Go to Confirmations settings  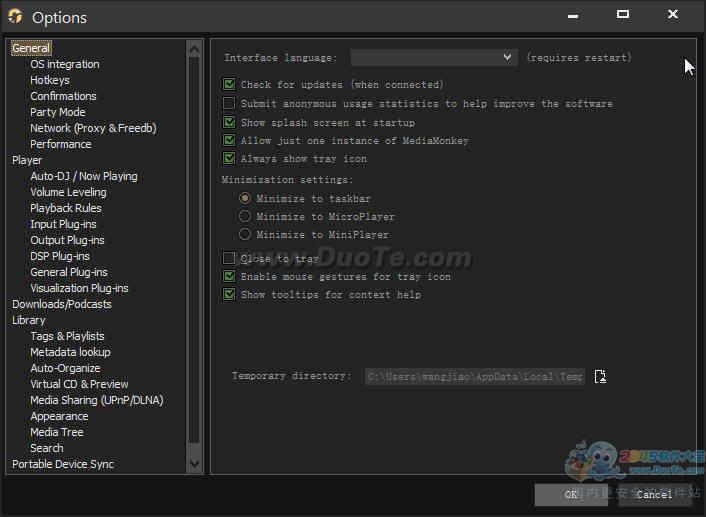click(x=63, y=96)
